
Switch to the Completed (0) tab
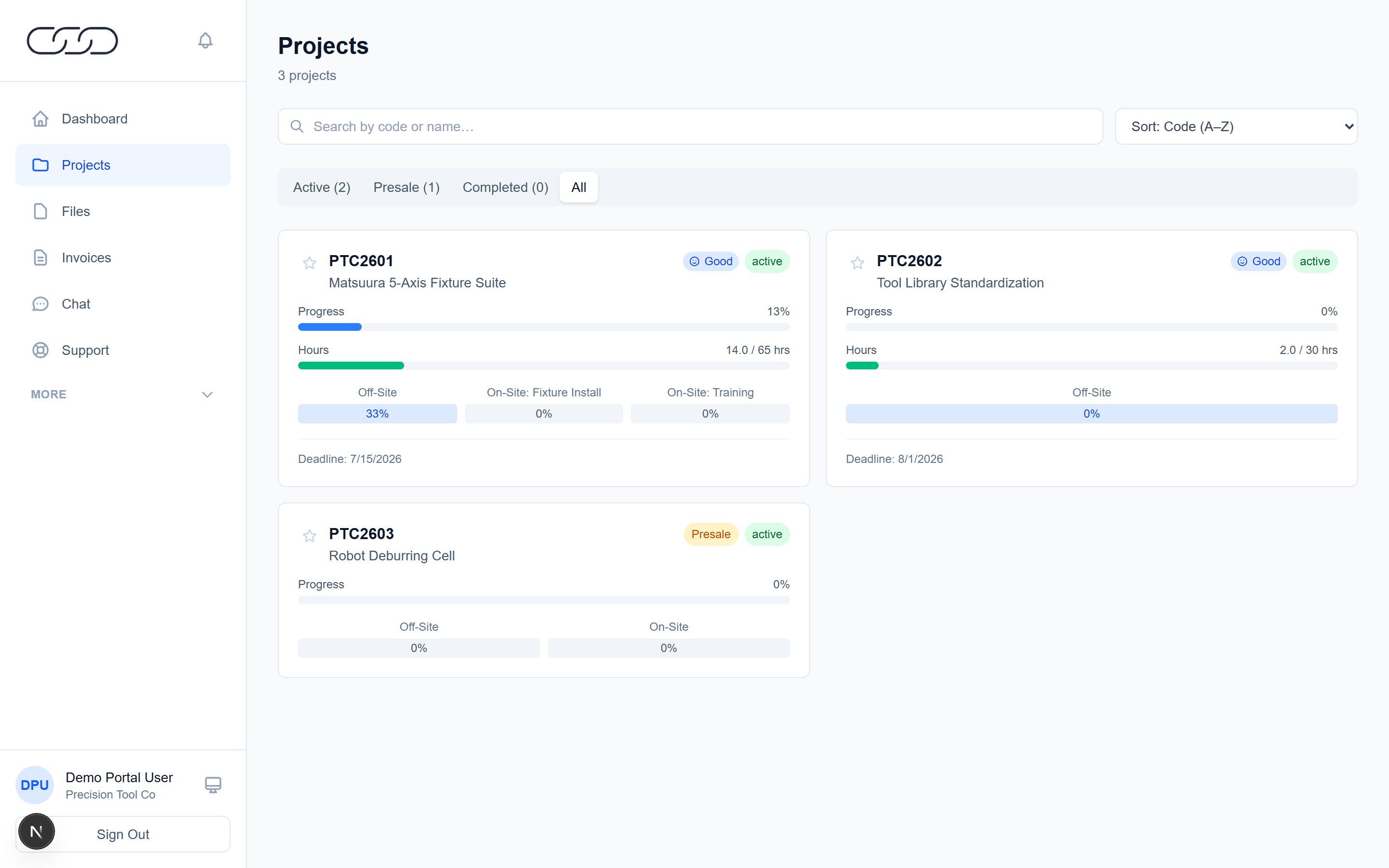(x=505, y=187)
